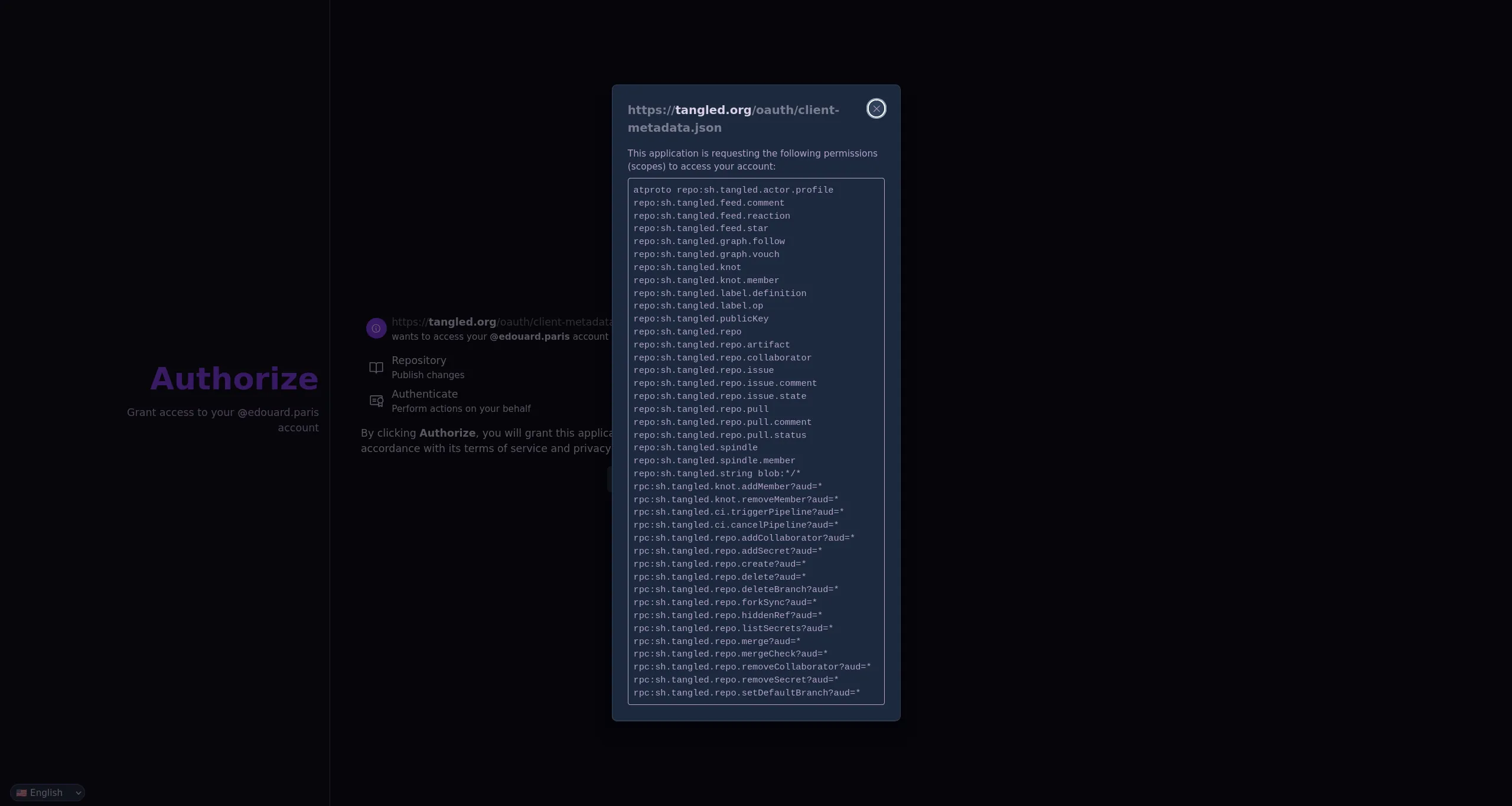
Task: Click the rpc repo.listSecrets scope line
Action: (733, 628)
